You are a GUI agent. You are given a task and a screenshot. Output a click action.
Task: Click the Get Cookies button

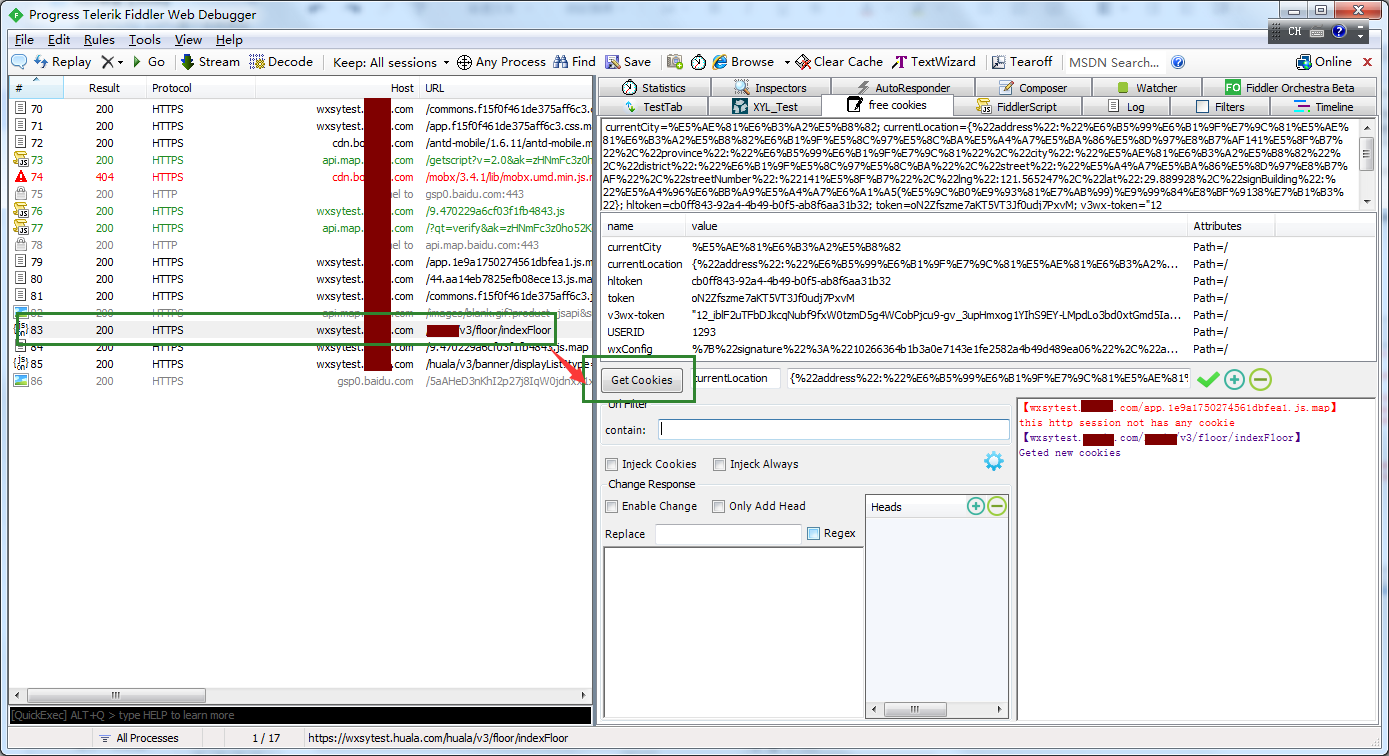[x=641, y=380]
